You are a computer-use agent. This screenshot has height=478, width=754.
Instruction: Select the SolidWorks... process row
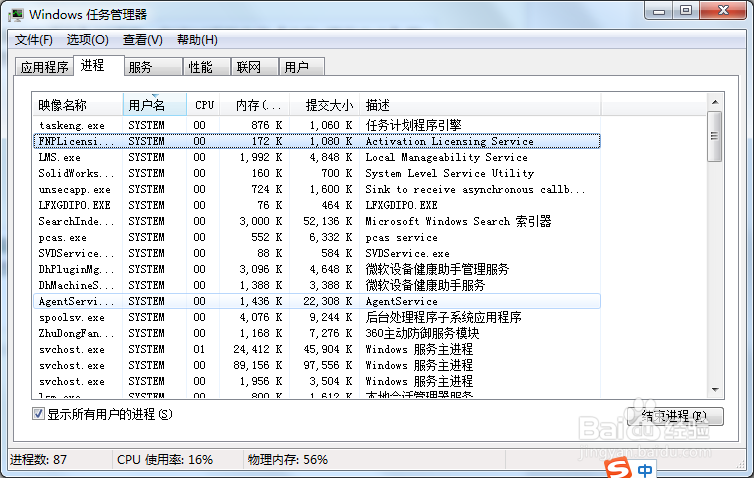tap(317, 173)
